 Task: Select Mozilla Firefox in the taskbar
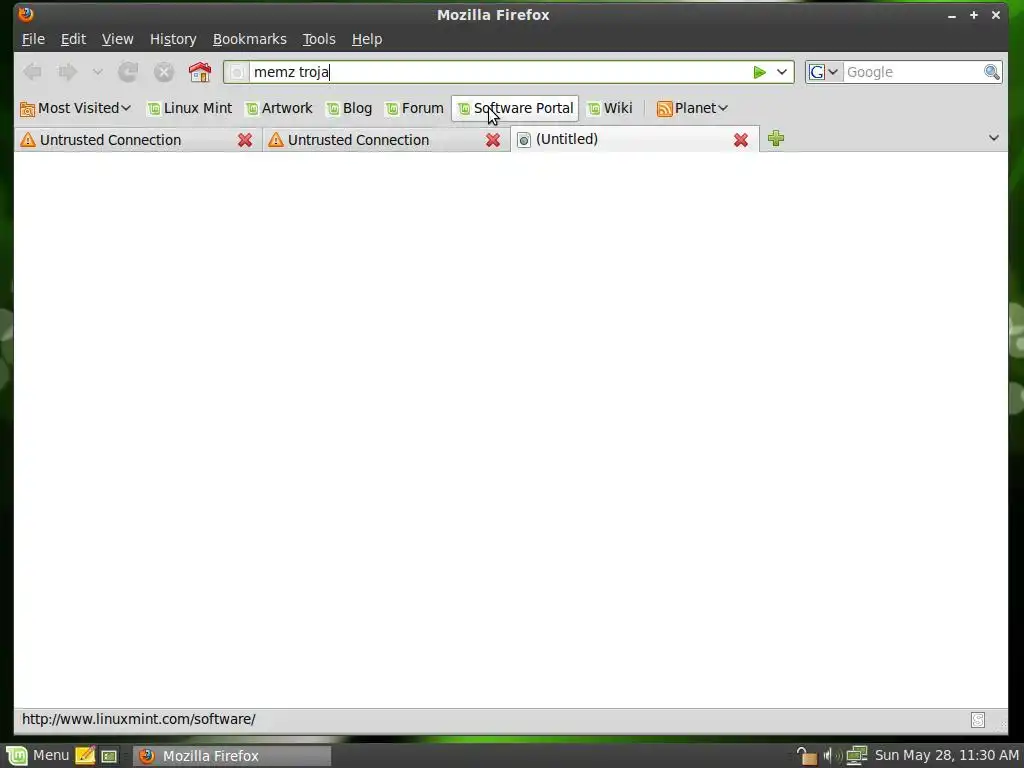pos(232,756)
